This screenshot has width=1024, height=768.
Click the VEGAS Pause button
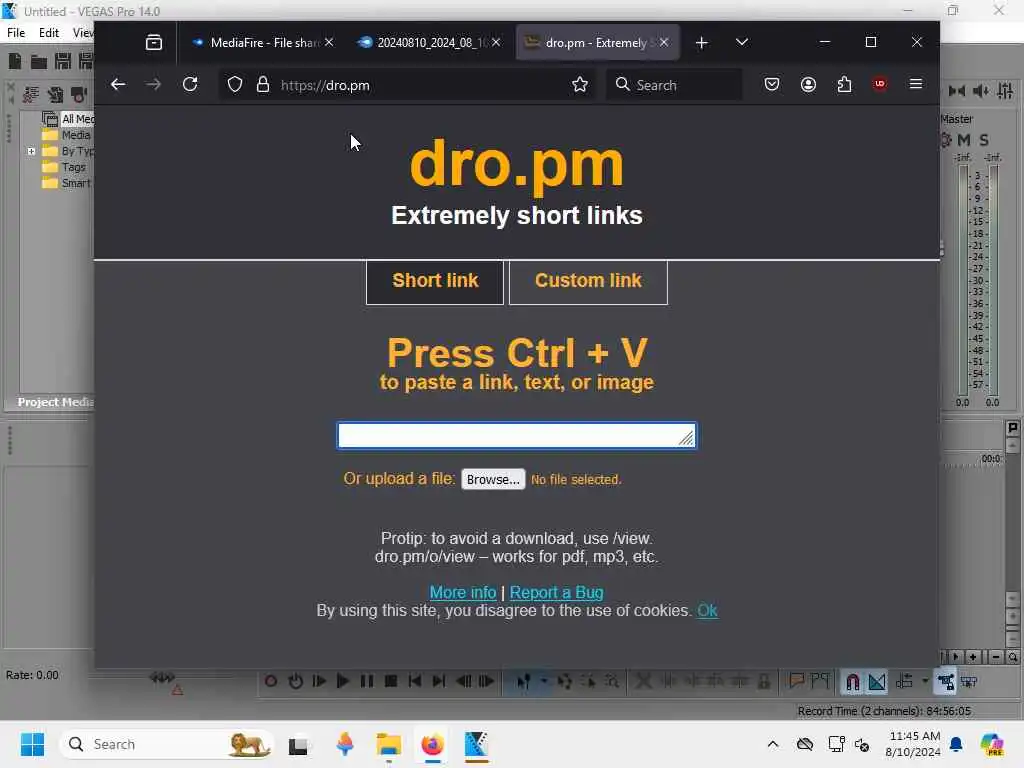point(367,681)
